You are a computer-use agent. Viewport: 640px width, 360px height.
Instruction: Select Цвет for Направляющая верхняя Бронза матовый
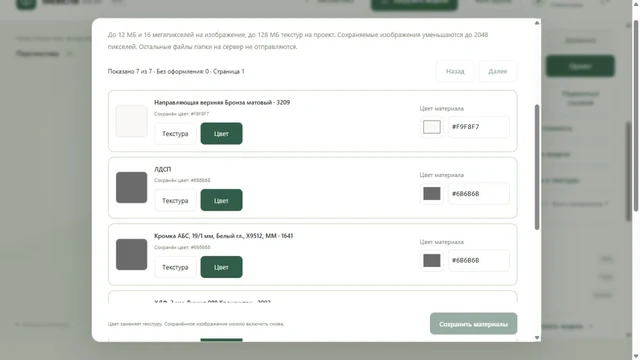point(221,133)
